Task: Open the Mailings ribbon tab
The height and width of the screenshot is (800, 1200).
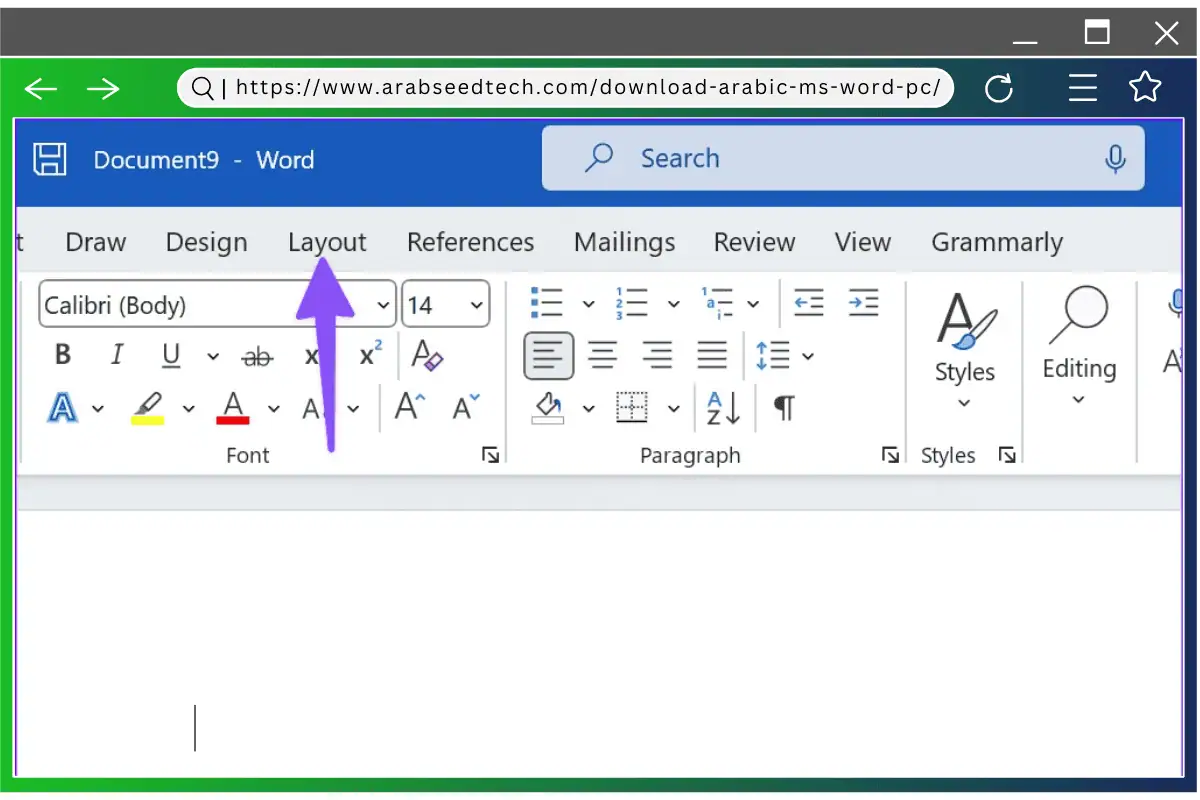Action: (x=624, y=242)
